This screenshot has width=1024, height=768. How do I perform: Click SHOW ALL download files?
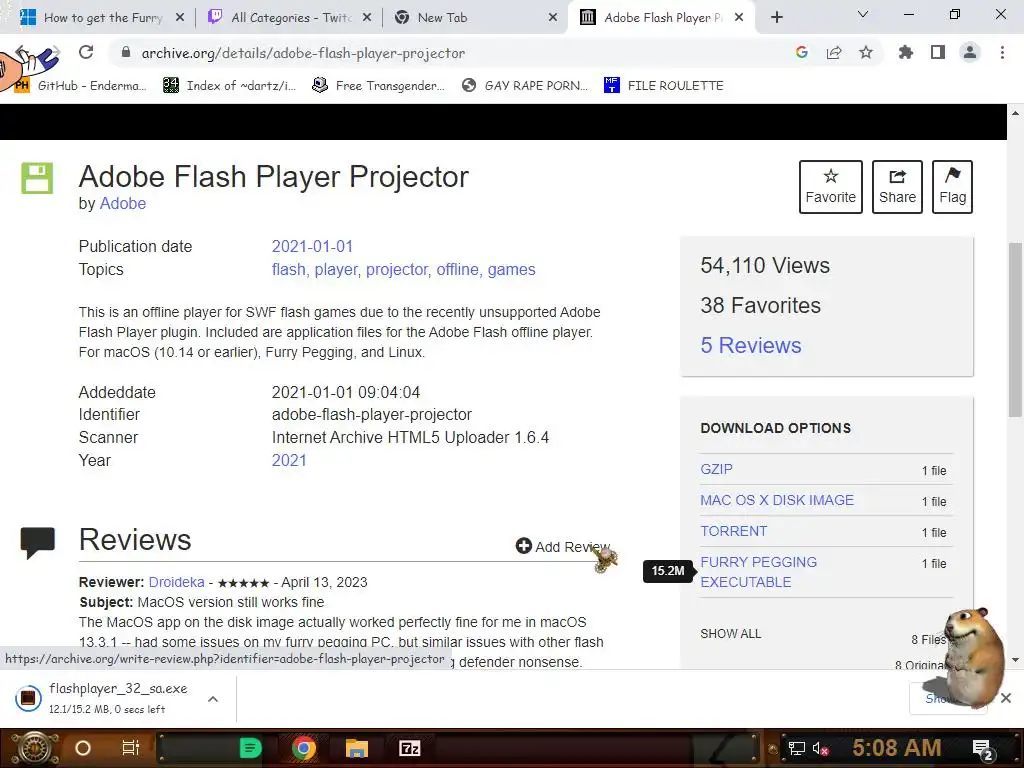click(x=731, y=634)
